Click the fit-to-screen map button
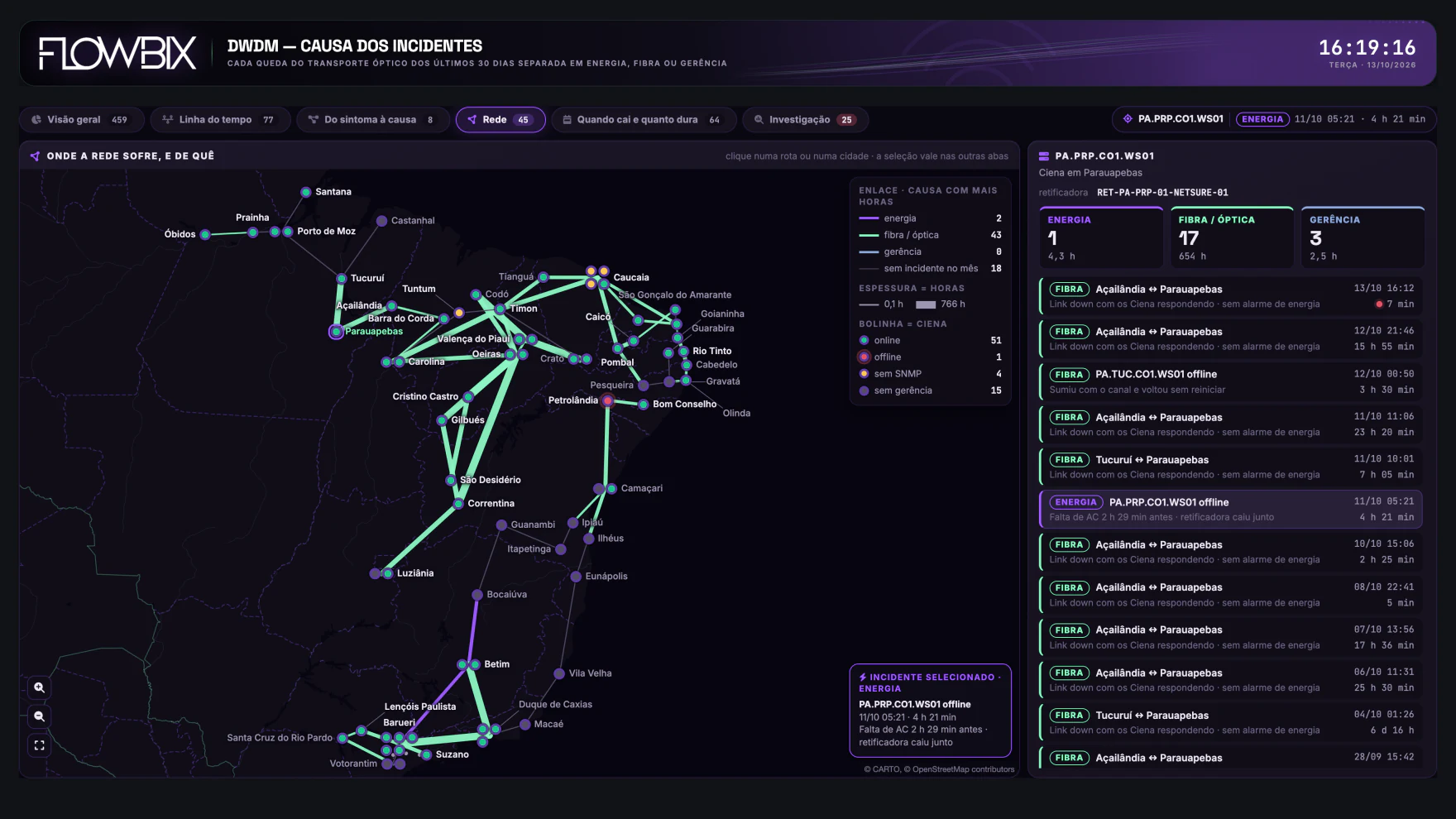This screenshot has width=1456, height=819. (x=39, y=745)
